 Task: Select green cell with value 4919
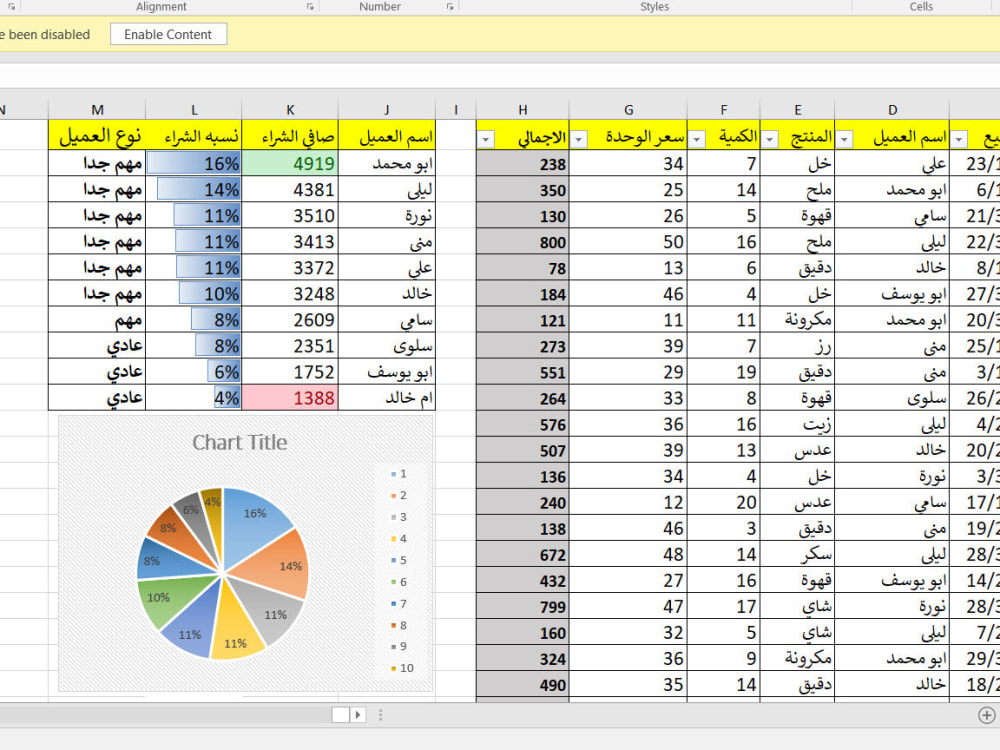[290, 163]
